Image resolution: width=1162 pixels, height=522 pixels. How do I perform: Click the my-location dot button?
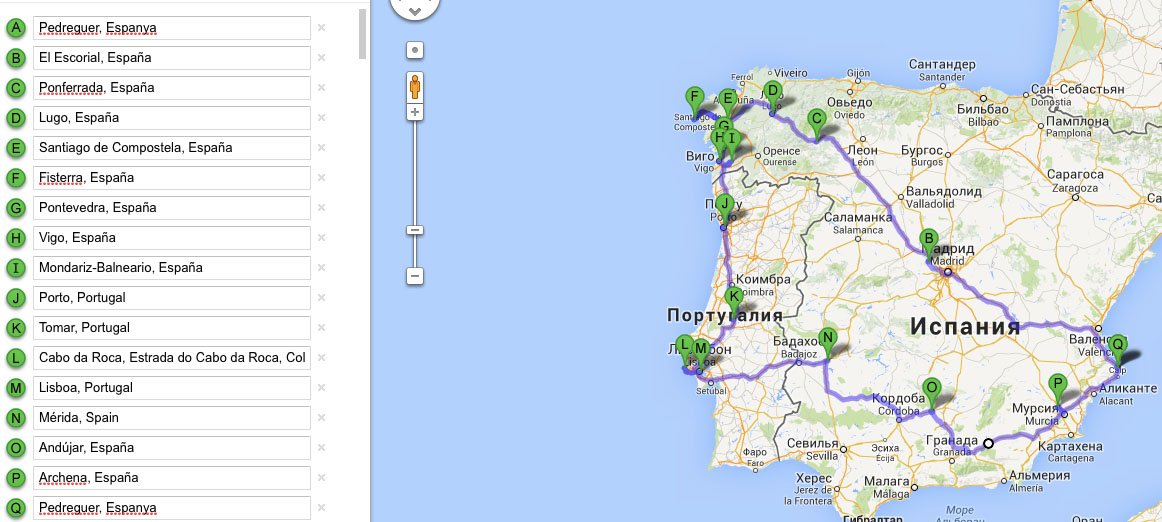(415, 50)
